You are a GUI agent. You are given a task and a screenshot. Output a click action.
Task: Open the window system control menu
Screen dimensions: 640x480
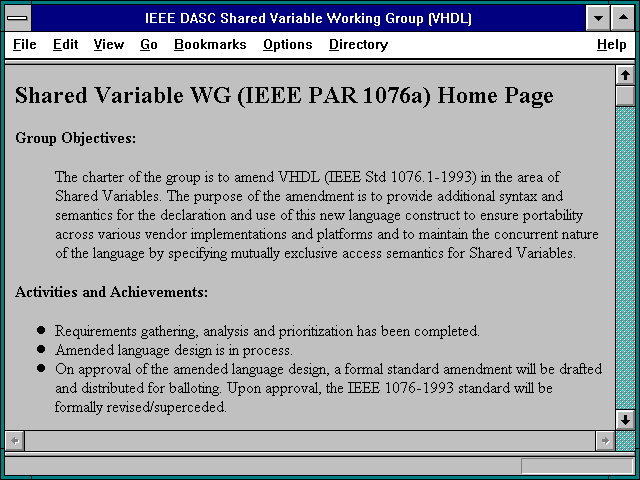pos(18,18)
